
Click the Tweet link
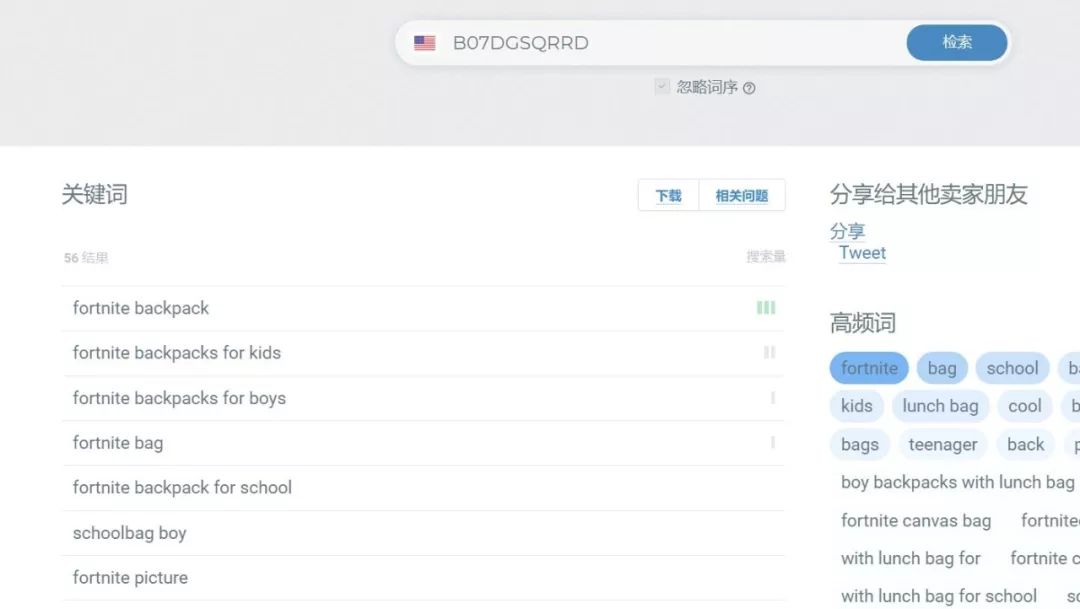tap(862, 253)
